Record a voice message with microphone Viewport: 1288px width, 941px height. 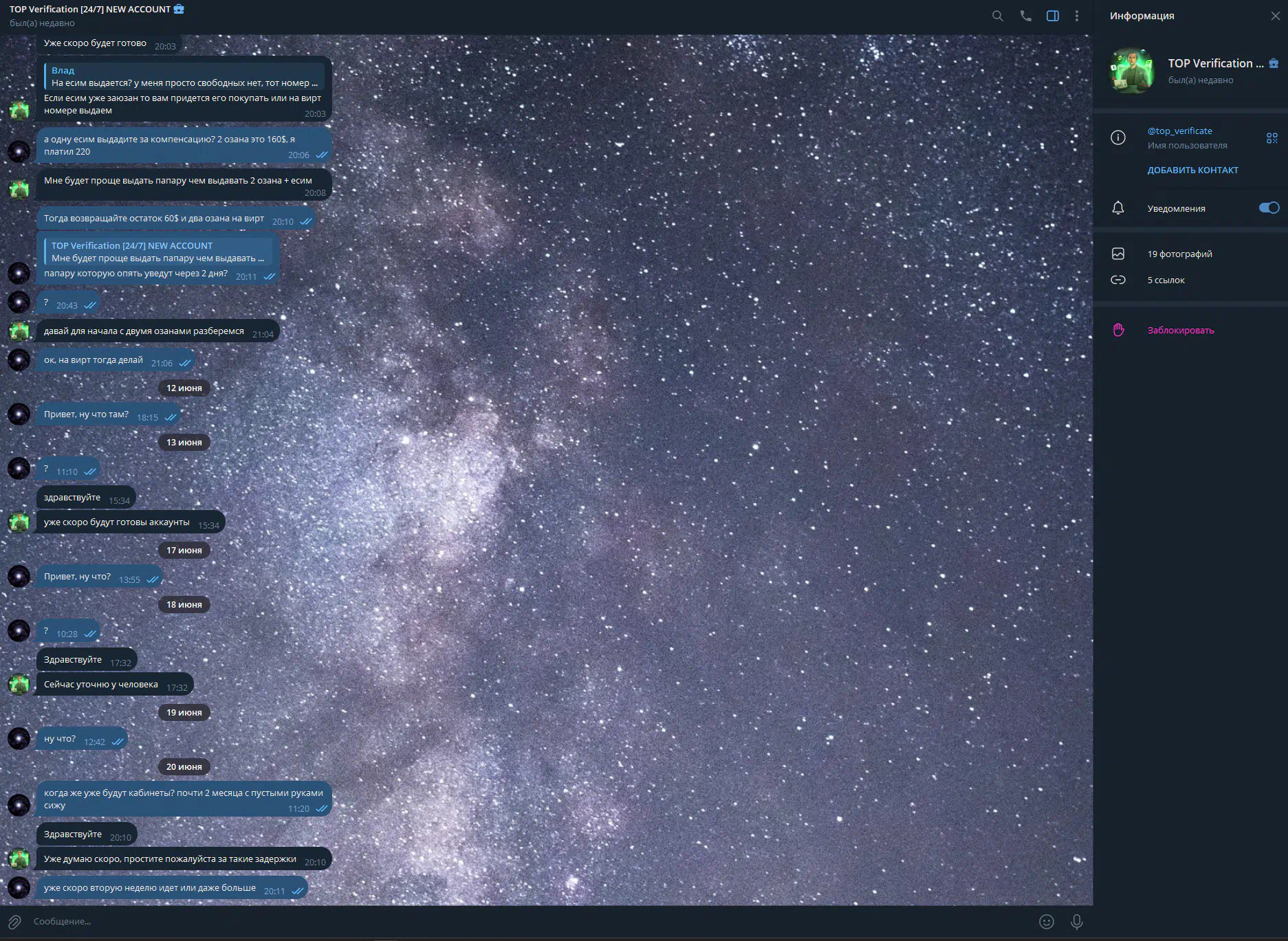point(1076,922)
